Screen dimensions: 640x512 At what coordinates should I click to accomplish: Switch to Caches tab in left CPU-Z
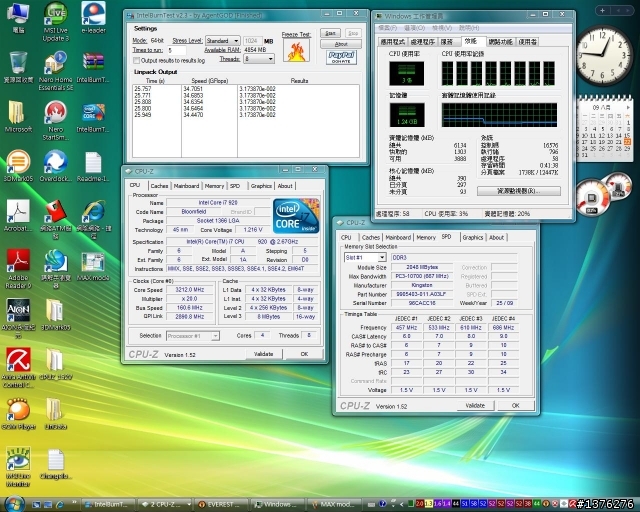coord(159,186)
